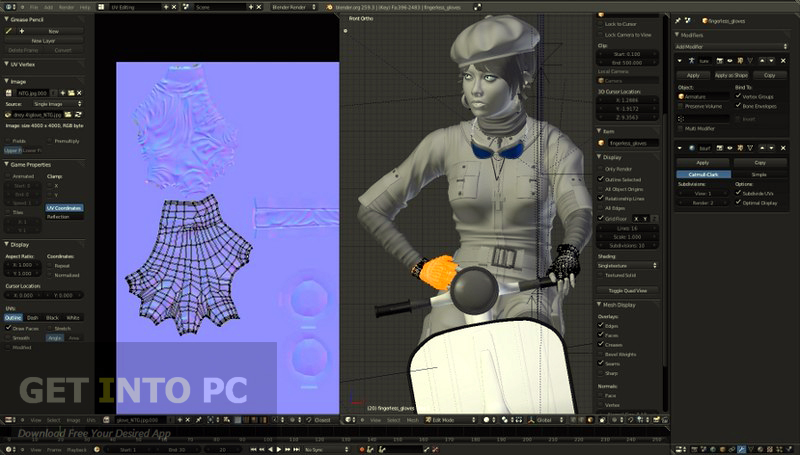Image resolution: width=800 pixels, height=455 pixels.
Task: Delete the Subsurf modifier with X
Action: 783,148
